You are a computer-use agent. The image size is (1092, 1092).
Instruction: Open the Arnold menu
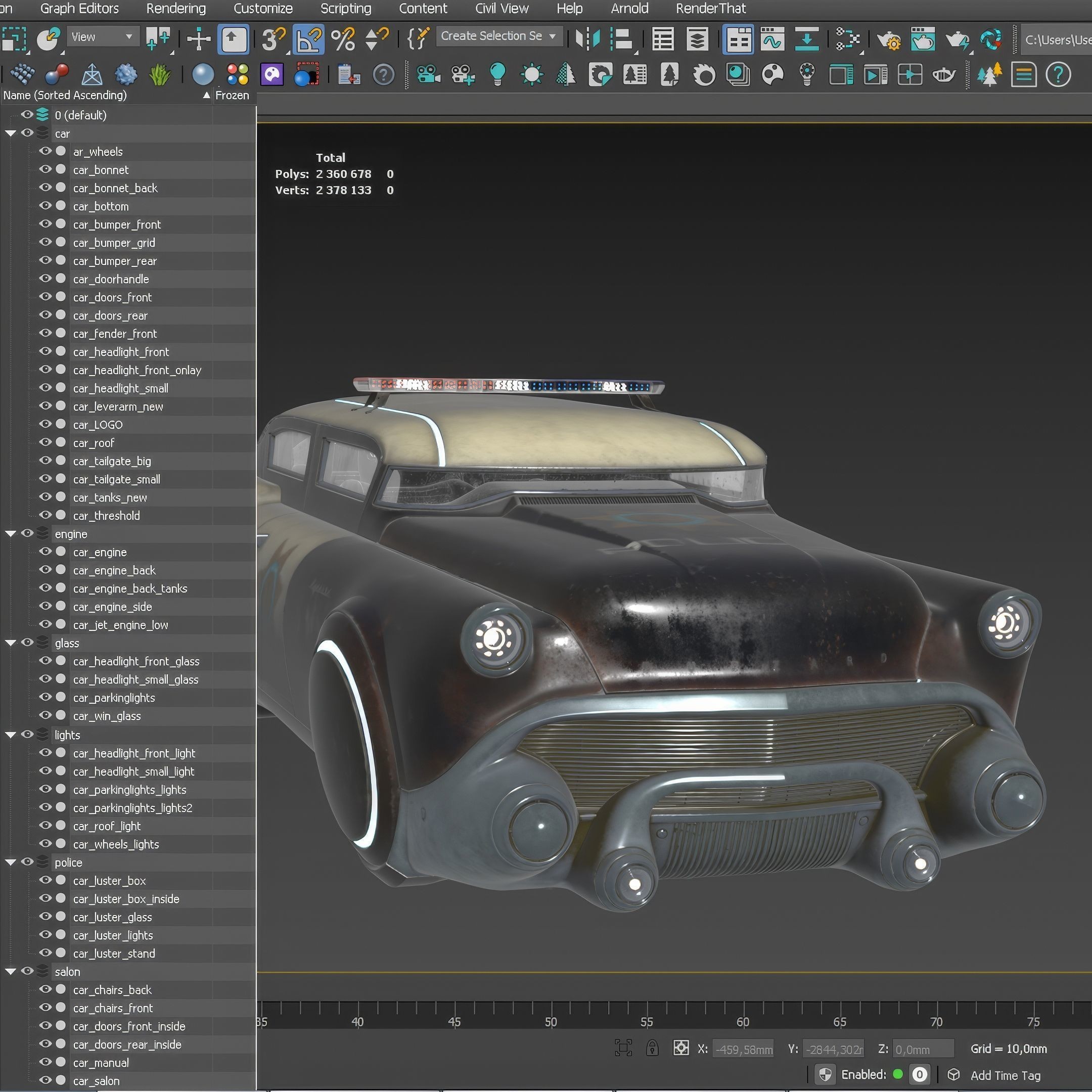tap(629, 9)
